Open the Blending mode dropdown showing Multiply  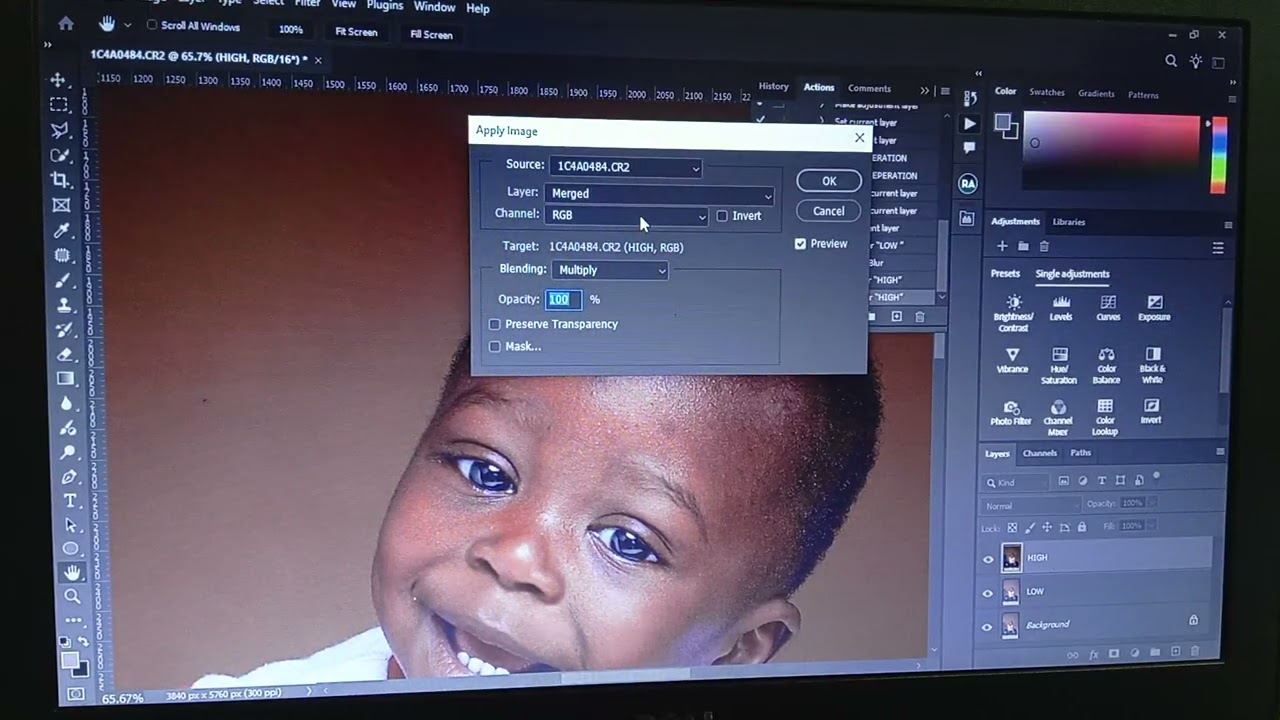610,270
